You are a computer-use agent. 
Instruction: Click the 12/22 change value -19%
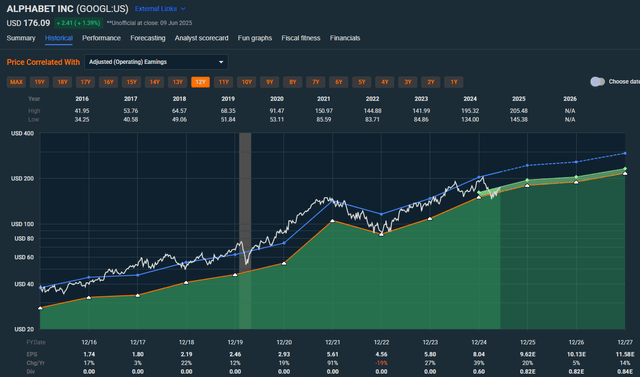pos(382,363)
